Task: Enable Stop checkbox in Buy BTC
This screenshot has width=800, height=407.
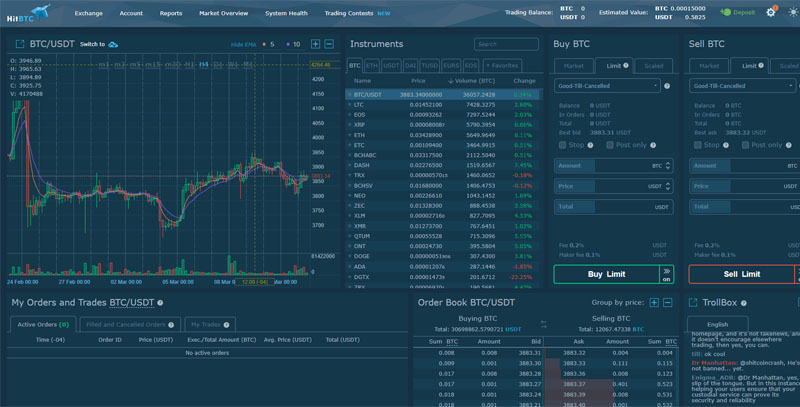Action: click(x=562, y=145)
